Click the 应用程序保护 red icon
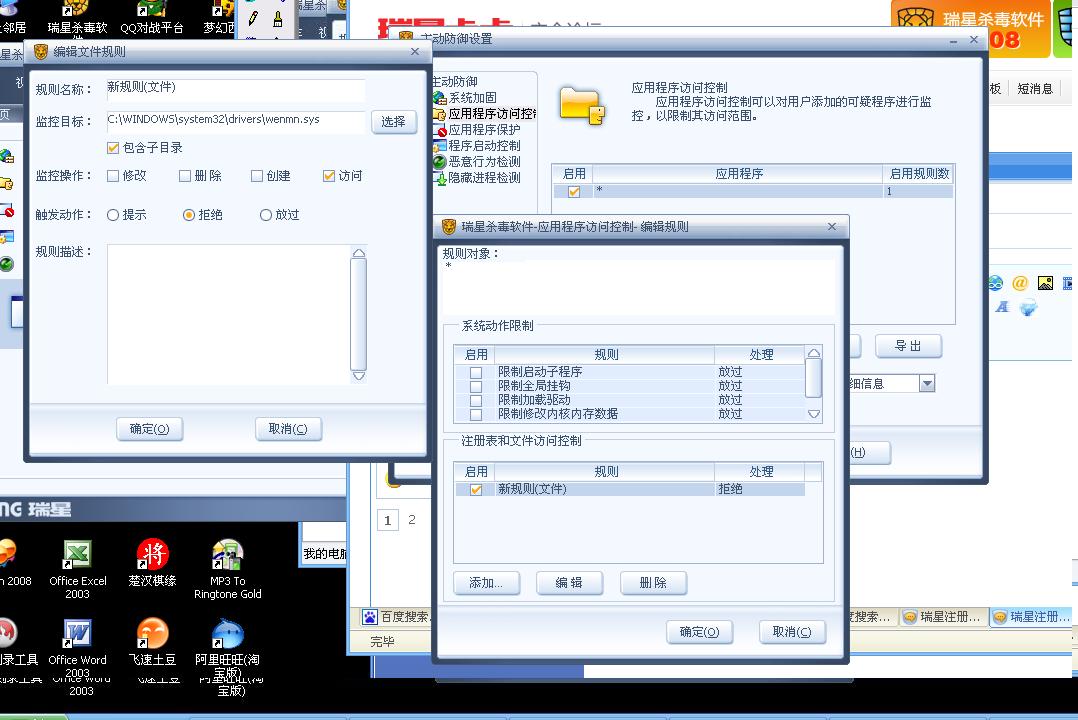The height and width of the screenshot is (720, 1078). click(441, 130)
